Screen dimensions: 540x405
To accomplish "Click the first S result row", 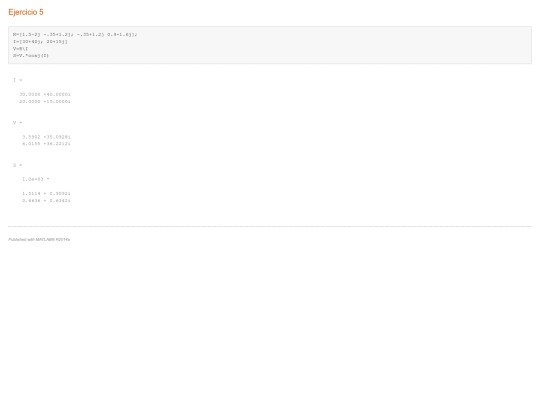I will pyautogui.click(x=46, y=194).
